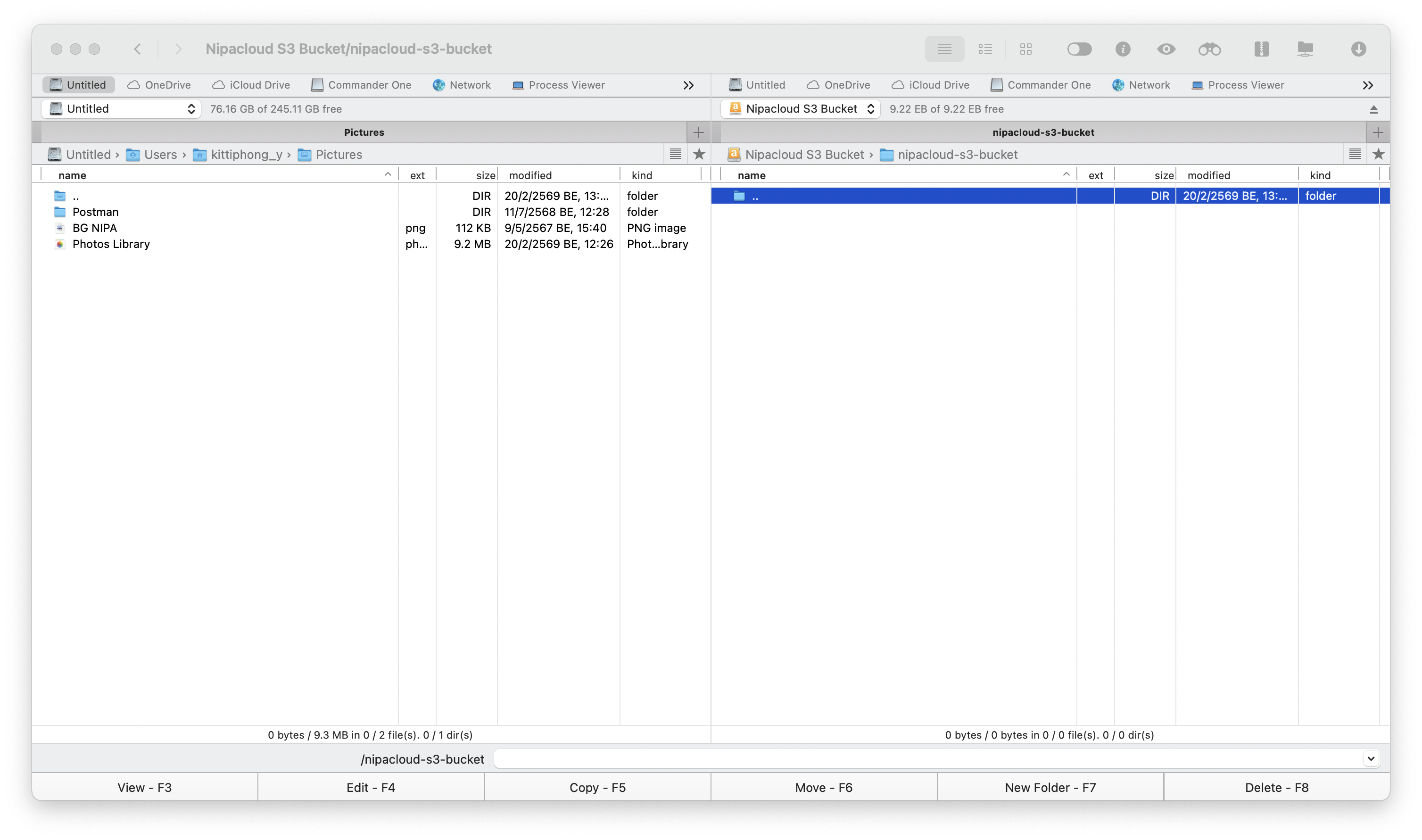
Task: Open download queue arrow icon
Action: pos(1358,49)
